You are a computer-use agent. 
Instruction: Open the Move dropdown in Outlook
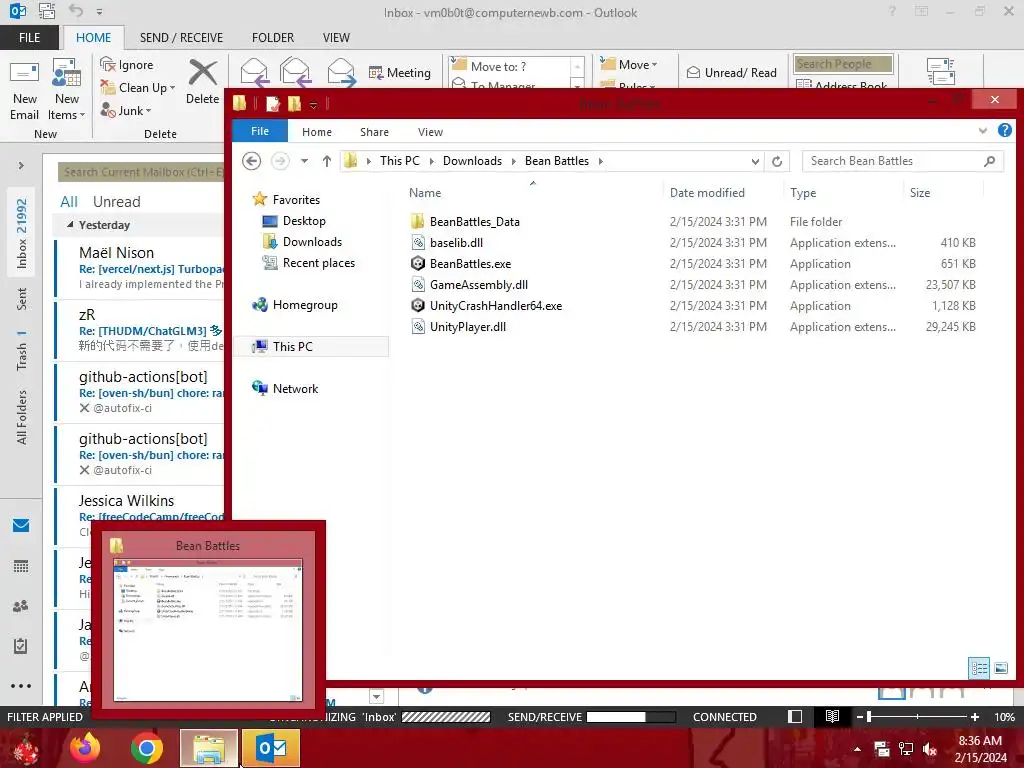point(629,64)
